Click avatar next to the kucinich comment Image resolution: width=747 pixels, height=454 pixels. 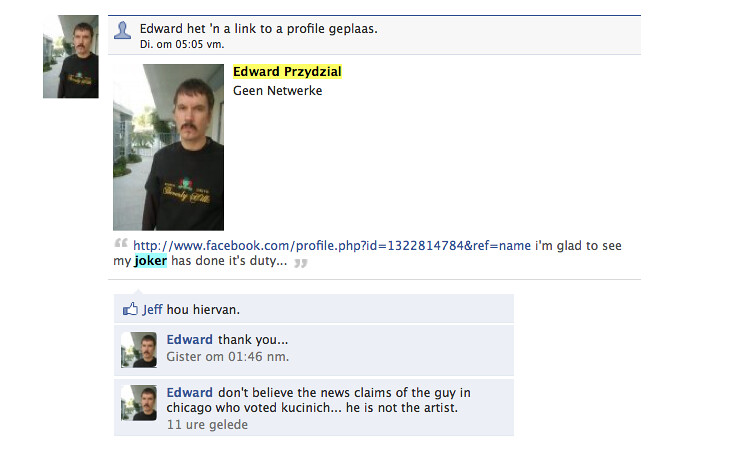(139, 403)
